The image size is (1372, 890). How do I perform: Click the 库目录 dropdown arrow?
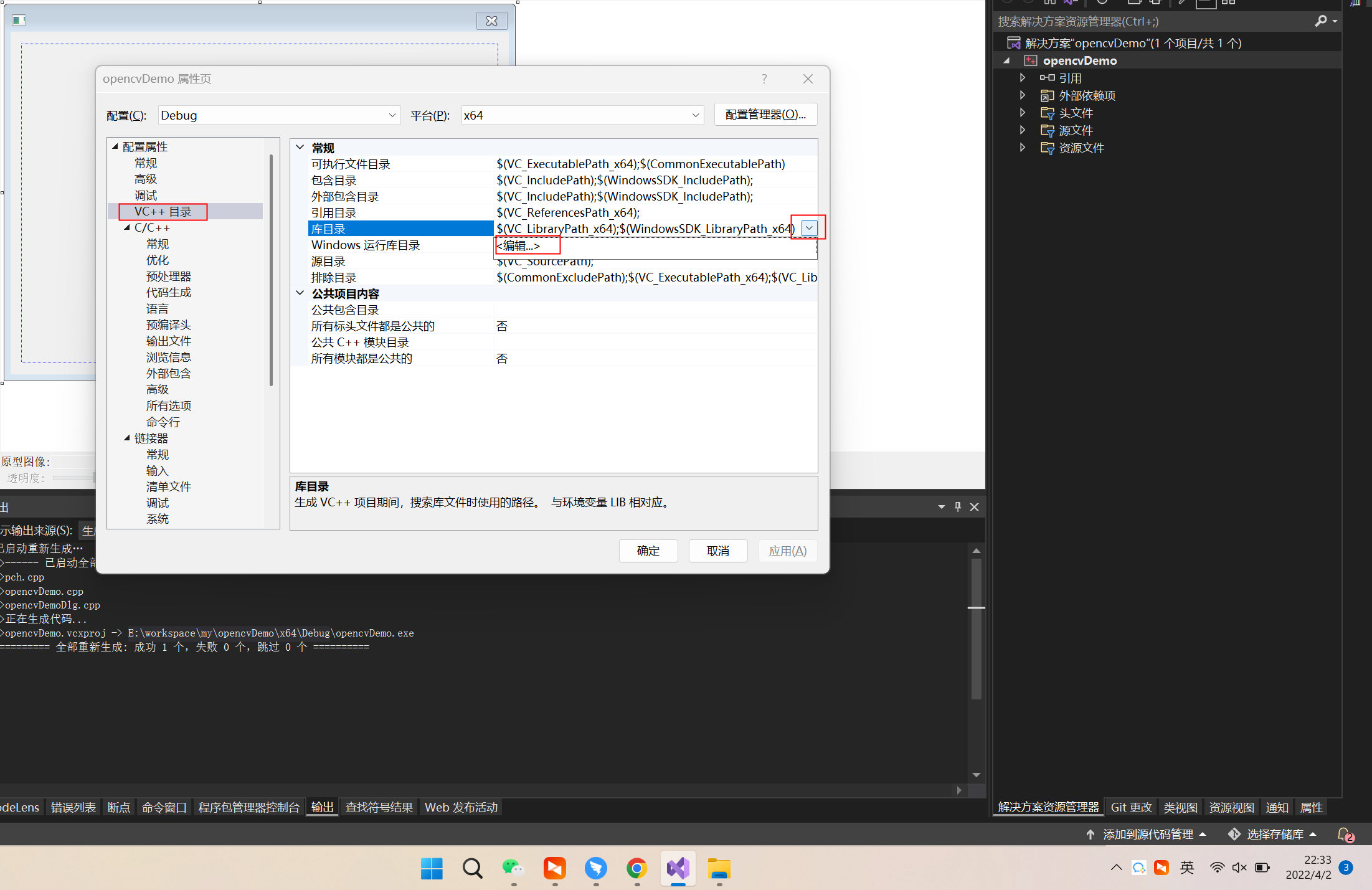tap(809, 229)
